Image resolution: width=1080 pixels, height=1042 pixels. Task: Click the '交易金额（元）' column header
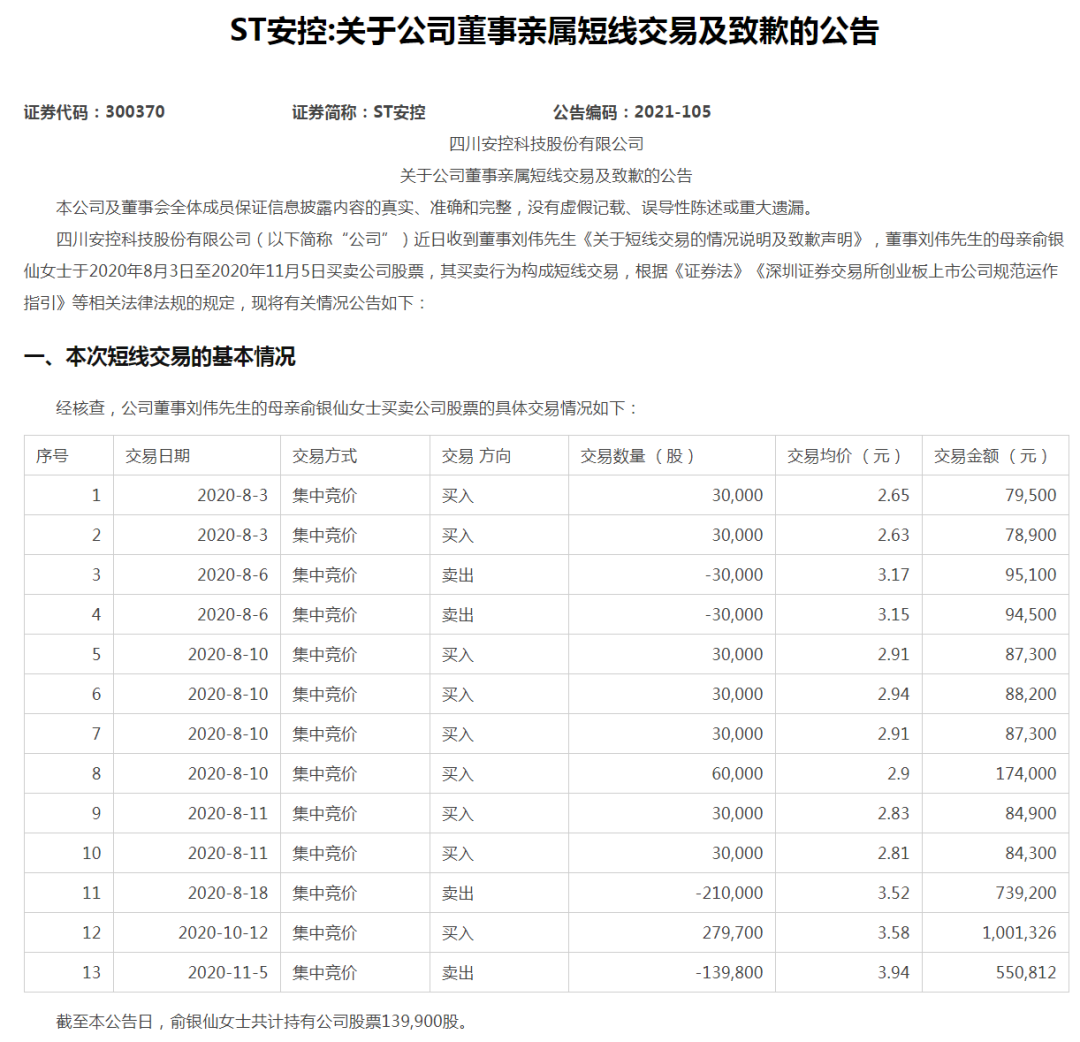pyautogui.click(x=992, y=456)
